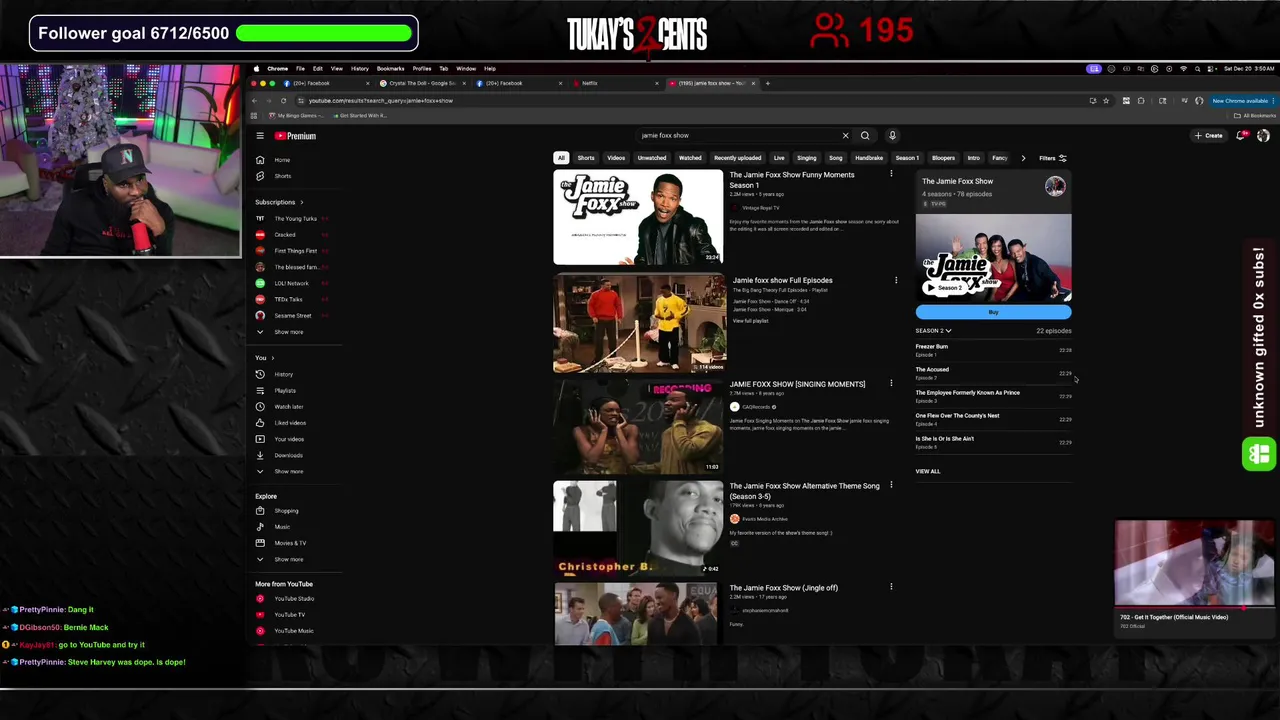Click the YouTube Premium logo
This screenshot has width=1280, height=720.
coord(295,136)
